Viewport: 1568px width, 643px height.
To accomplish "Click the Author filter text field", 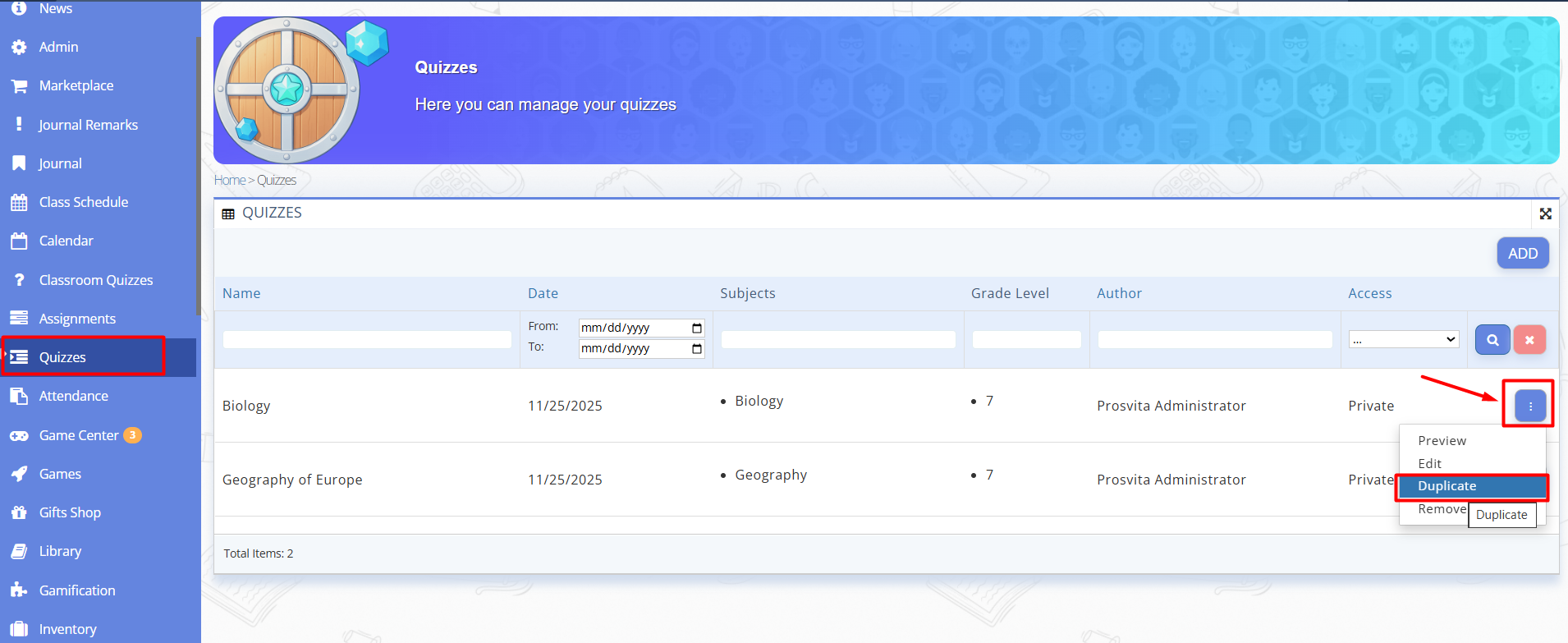I will pyautogui.click(x=1214, y=340).
